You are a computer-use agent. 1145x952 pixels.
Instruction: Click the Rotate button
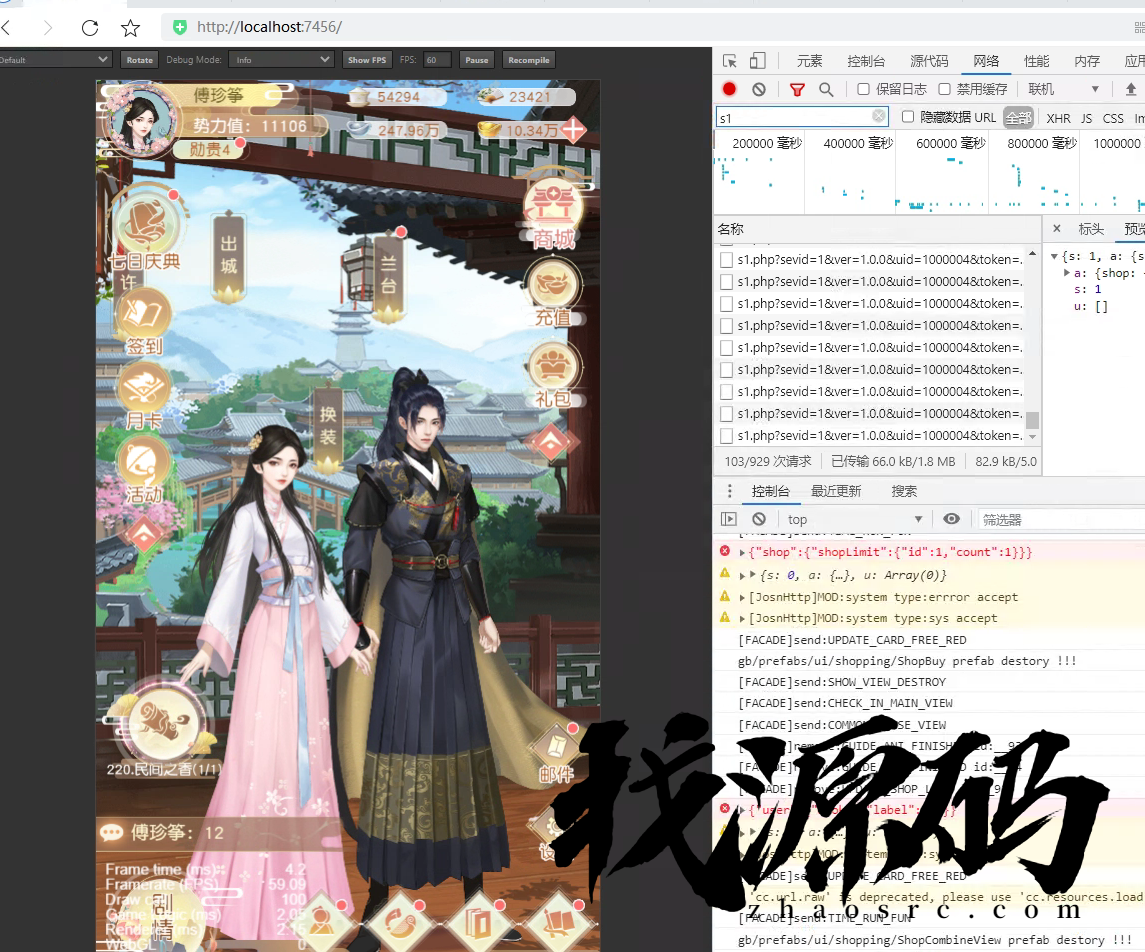pyautogui.click(x=139, y=60)
